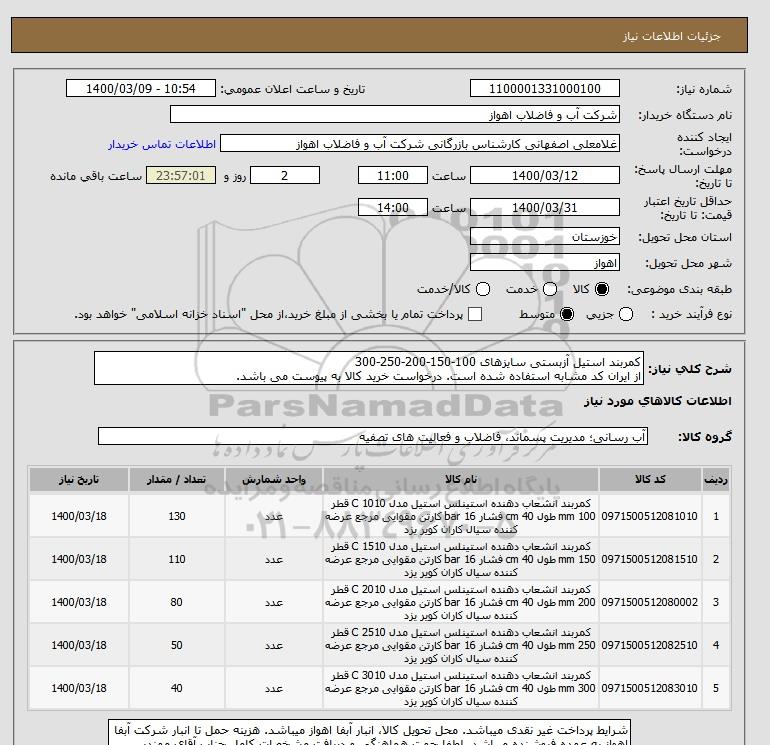Click the واحد شمارش column header
The height and width of the screenshot is (745, 770).
[274, 479]
